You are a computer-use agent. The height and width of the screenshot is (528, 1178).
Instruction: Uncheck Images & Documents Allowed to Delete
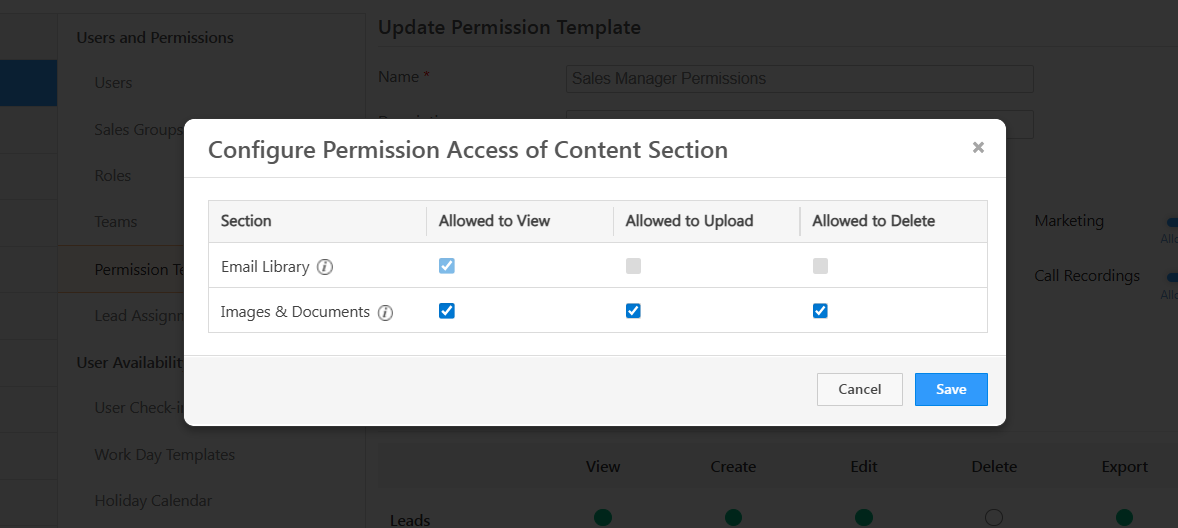[x=820, y=311]
